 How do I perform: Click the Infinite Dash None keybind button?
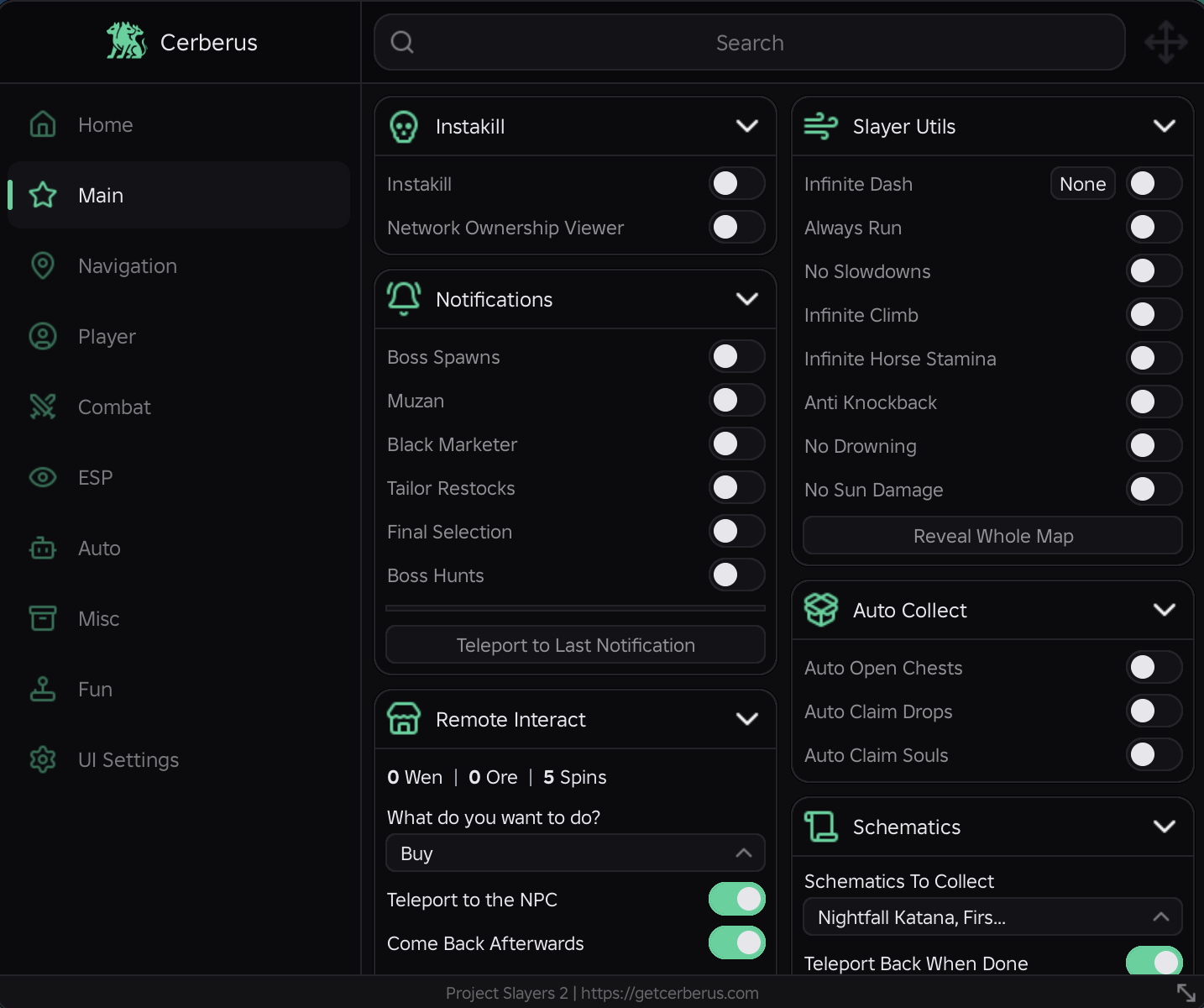(x=1083, y=183)
